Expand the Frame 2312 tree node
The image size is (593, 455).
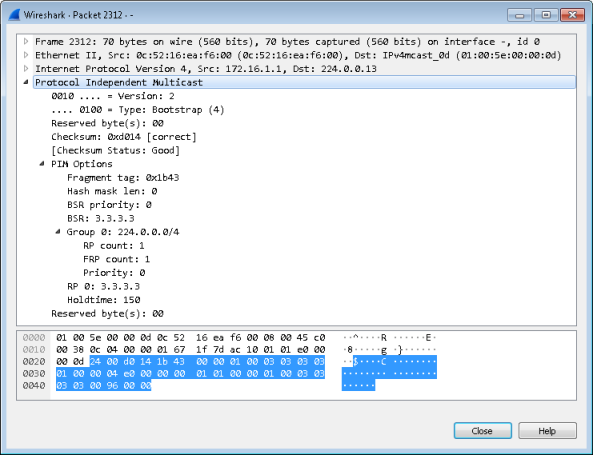pos(26,41)
